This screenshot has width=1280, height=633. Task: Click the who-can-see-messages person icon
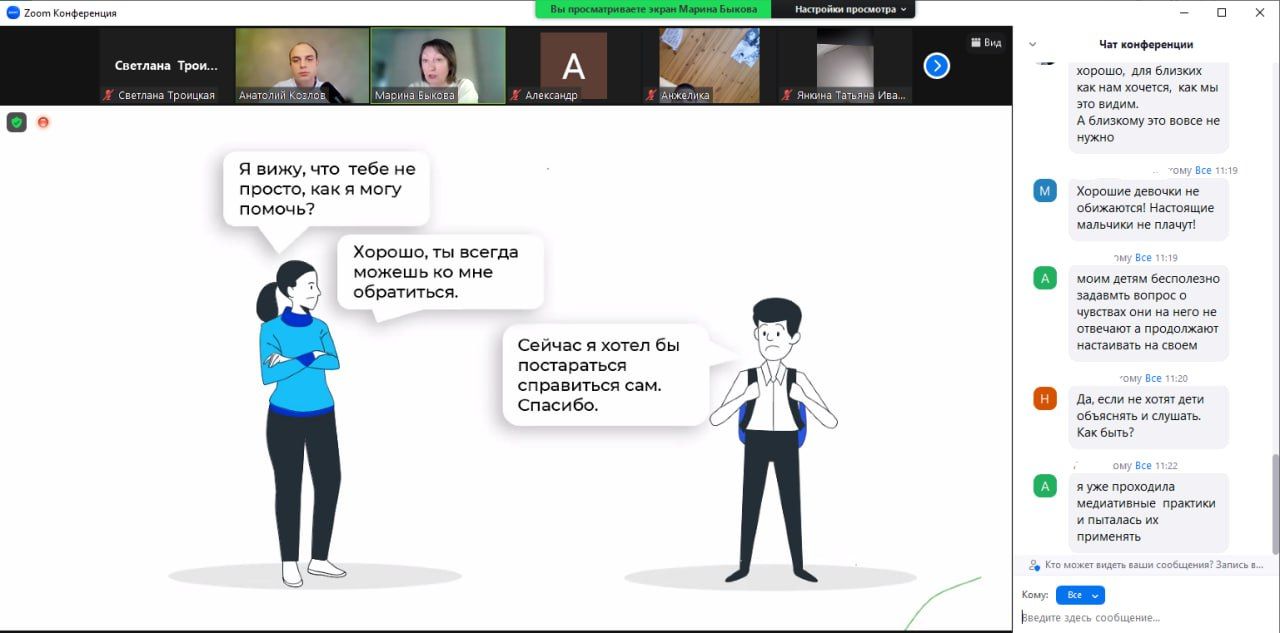pyautogui.click(x=1034, y=565)
